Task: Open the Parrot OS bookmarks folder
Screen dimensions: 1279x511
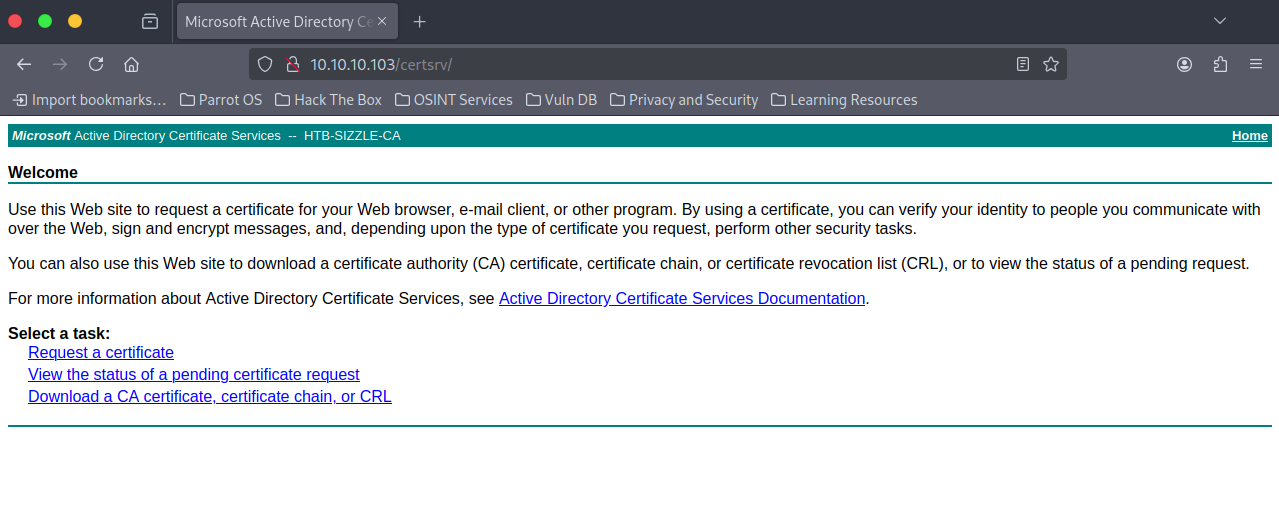Action: pyautogui.click(x=221, y=100)
